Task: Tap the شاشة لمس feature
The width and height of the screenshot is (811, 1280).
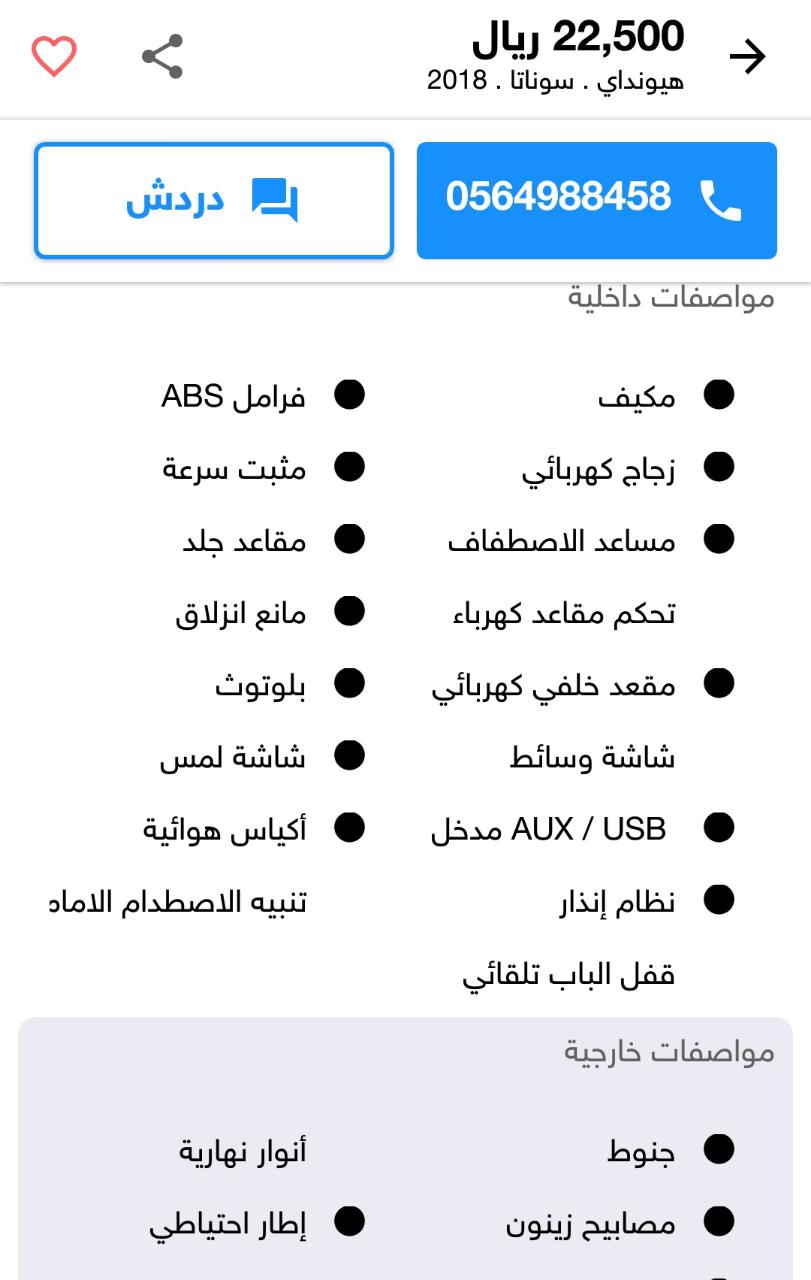Action: click(x=233, y=757)
